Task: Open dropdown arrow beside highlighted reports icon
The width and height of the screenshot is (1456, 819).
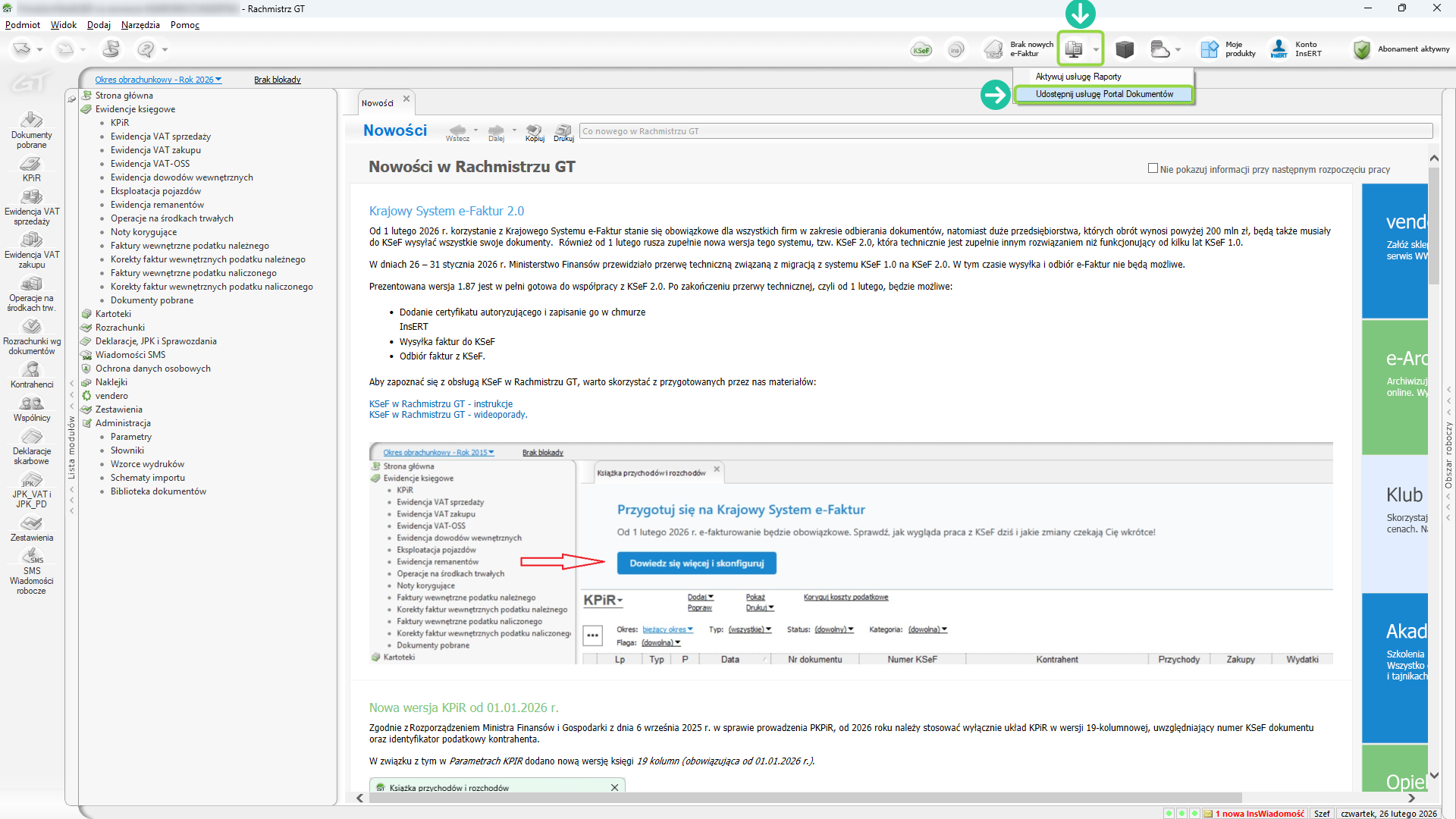Action: pyautogui.click(x=1096, y=50)
